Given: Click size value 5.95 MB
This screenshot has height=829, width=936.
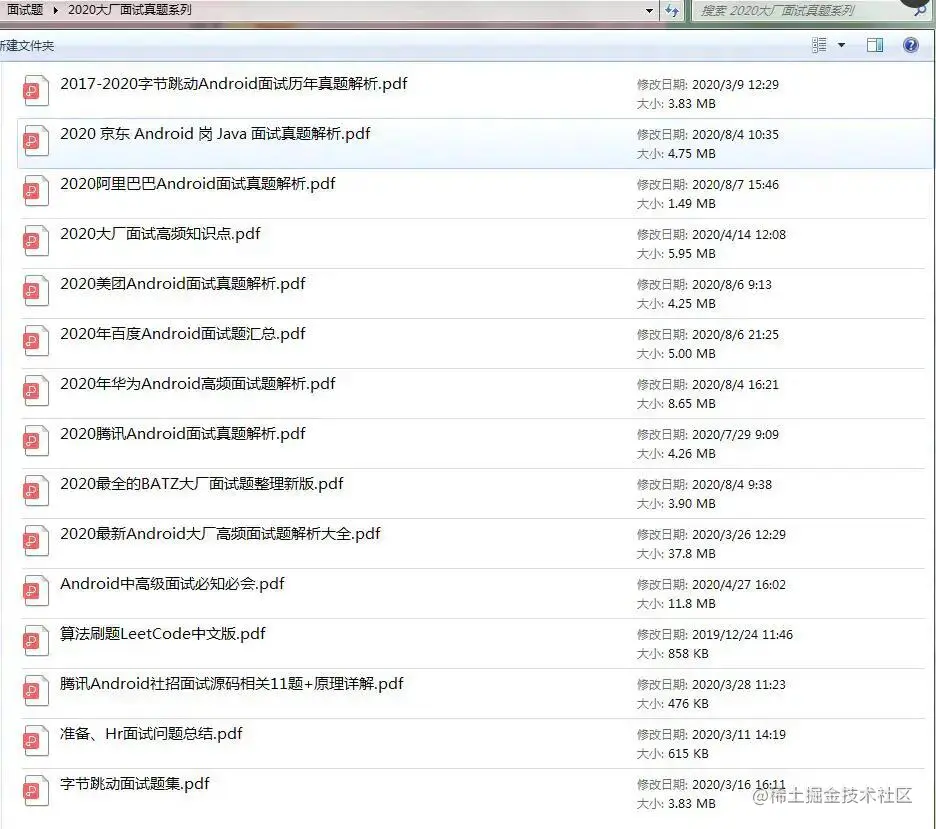Looking at the screenshot, I should tap(692, 254).
